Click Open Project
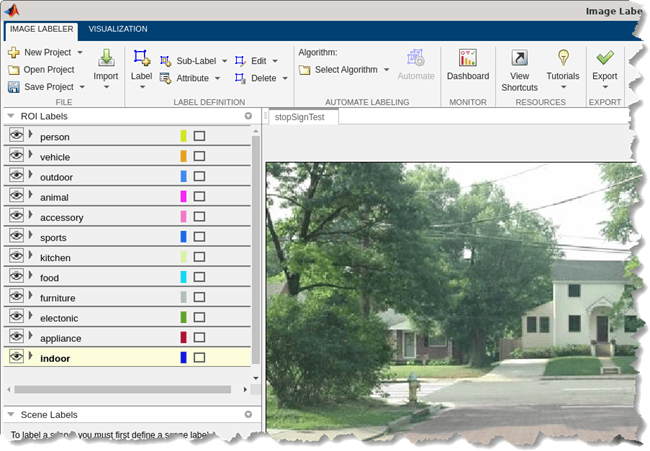The width and height of the screenshot is (650, 451). click(x=41, y=70)
